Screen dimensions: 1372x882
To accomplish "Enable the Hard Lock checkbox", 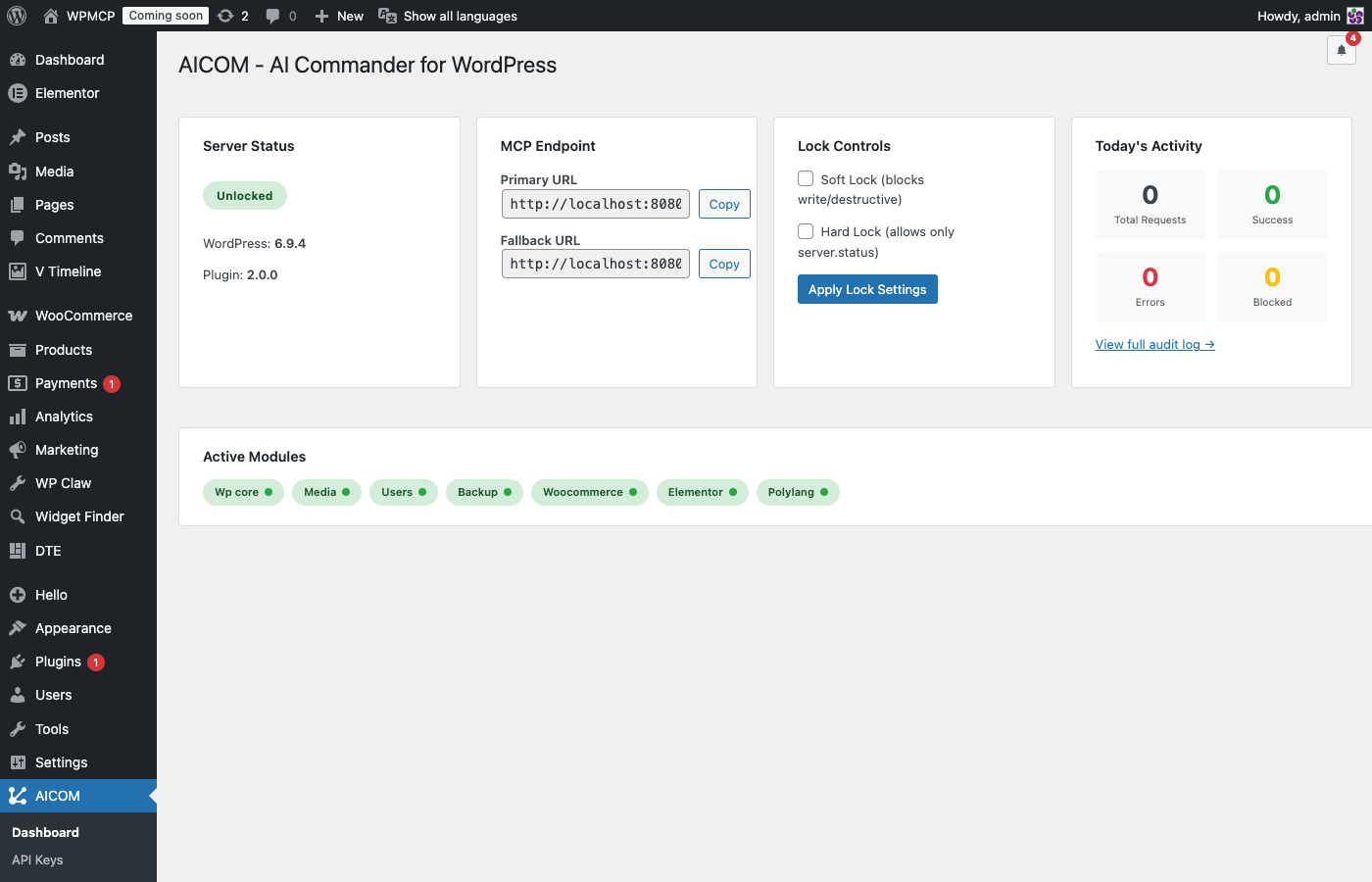I will point(806,231).
